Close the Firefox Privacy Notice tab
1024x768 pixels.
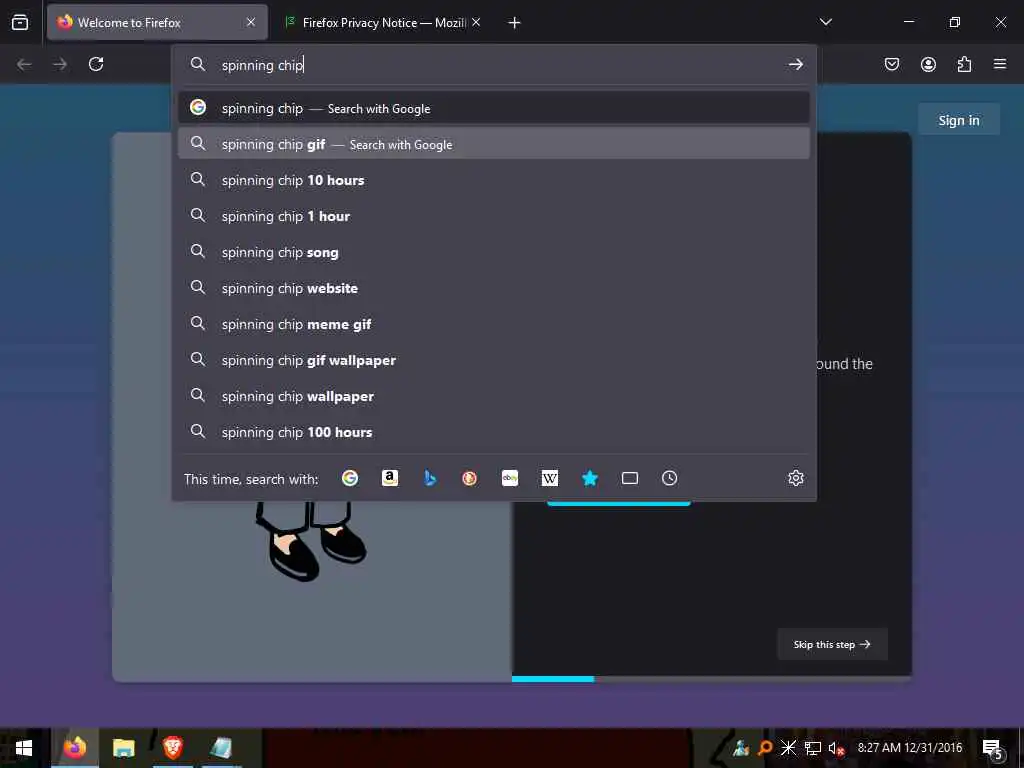tap(476, 22)
